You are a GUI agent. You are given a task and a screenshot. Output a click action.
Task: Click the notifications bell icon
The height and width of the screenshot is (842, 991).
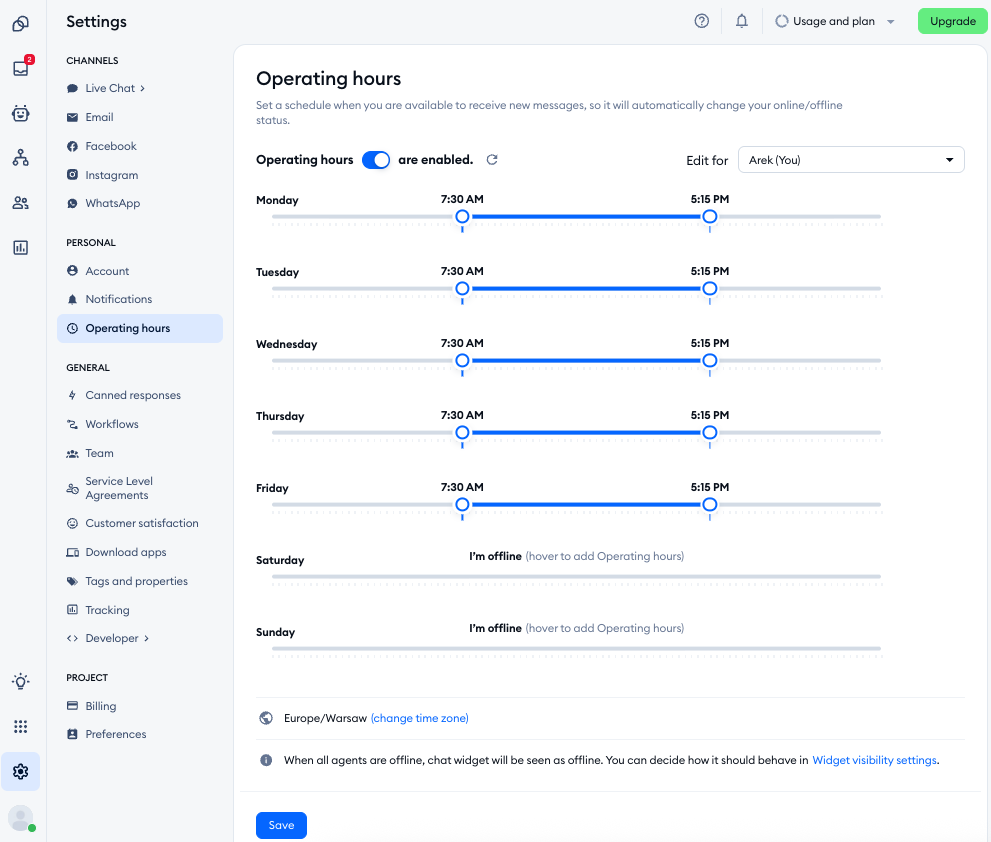[x=742, y=21]
